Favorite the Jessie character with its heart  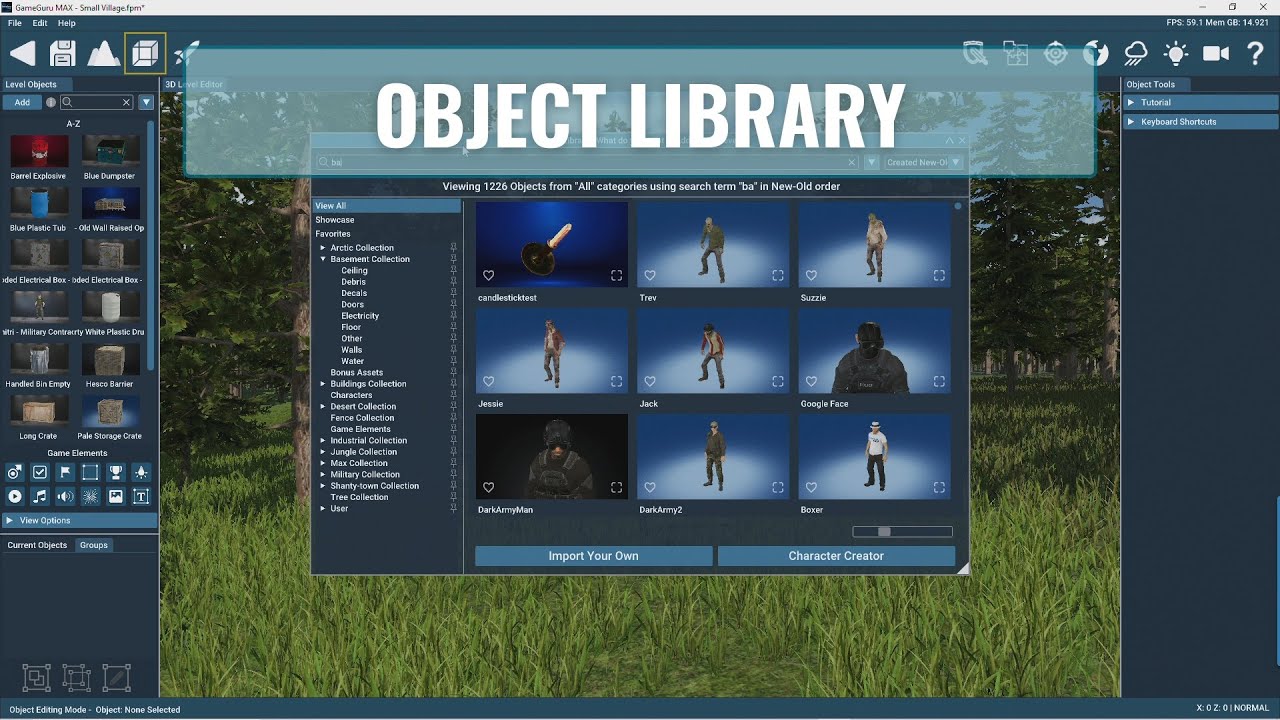pos(489,381)
